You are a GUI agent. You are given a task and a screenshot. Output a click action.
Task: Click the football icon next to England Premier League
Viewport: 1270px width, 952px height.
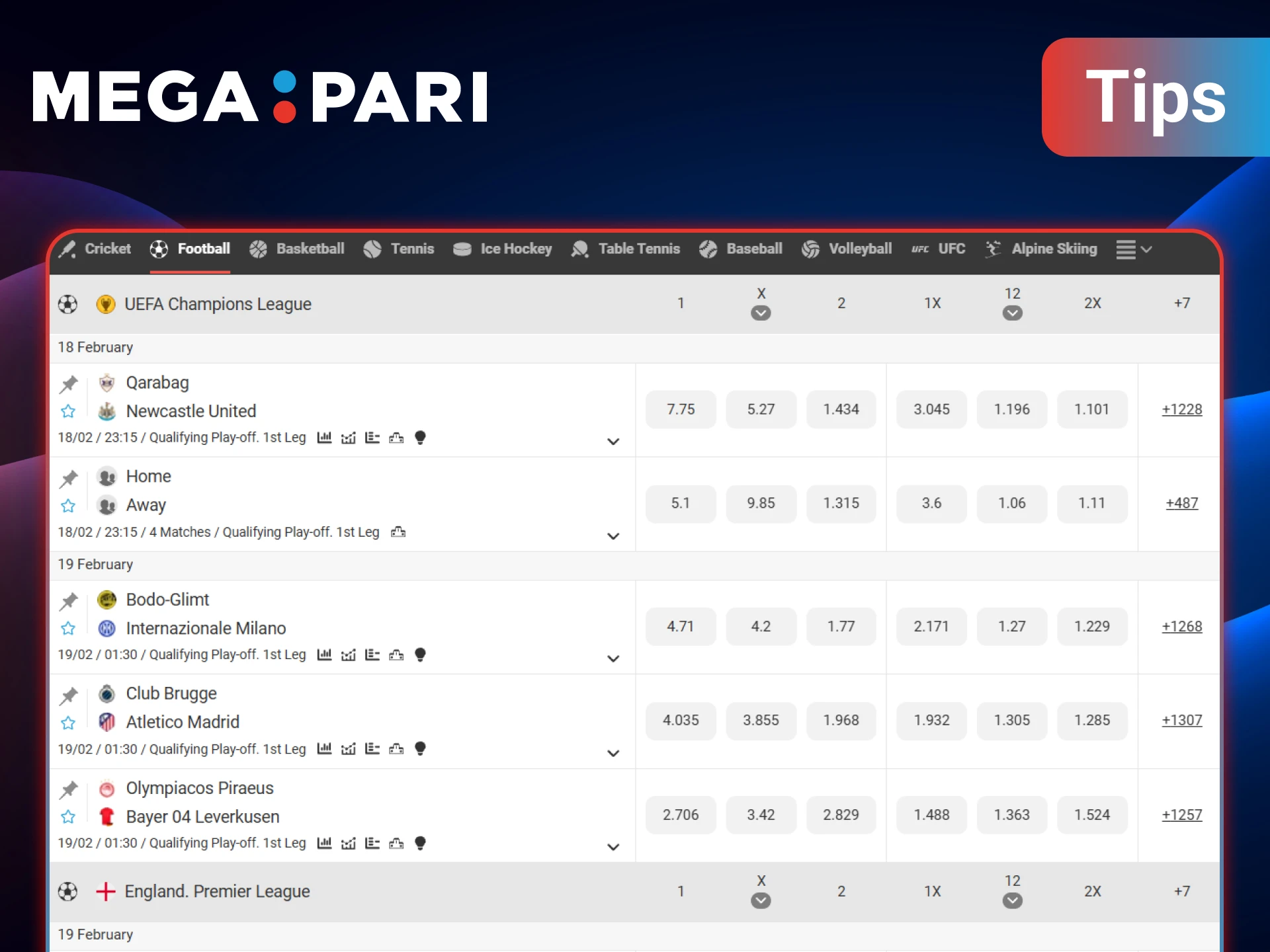68,891
